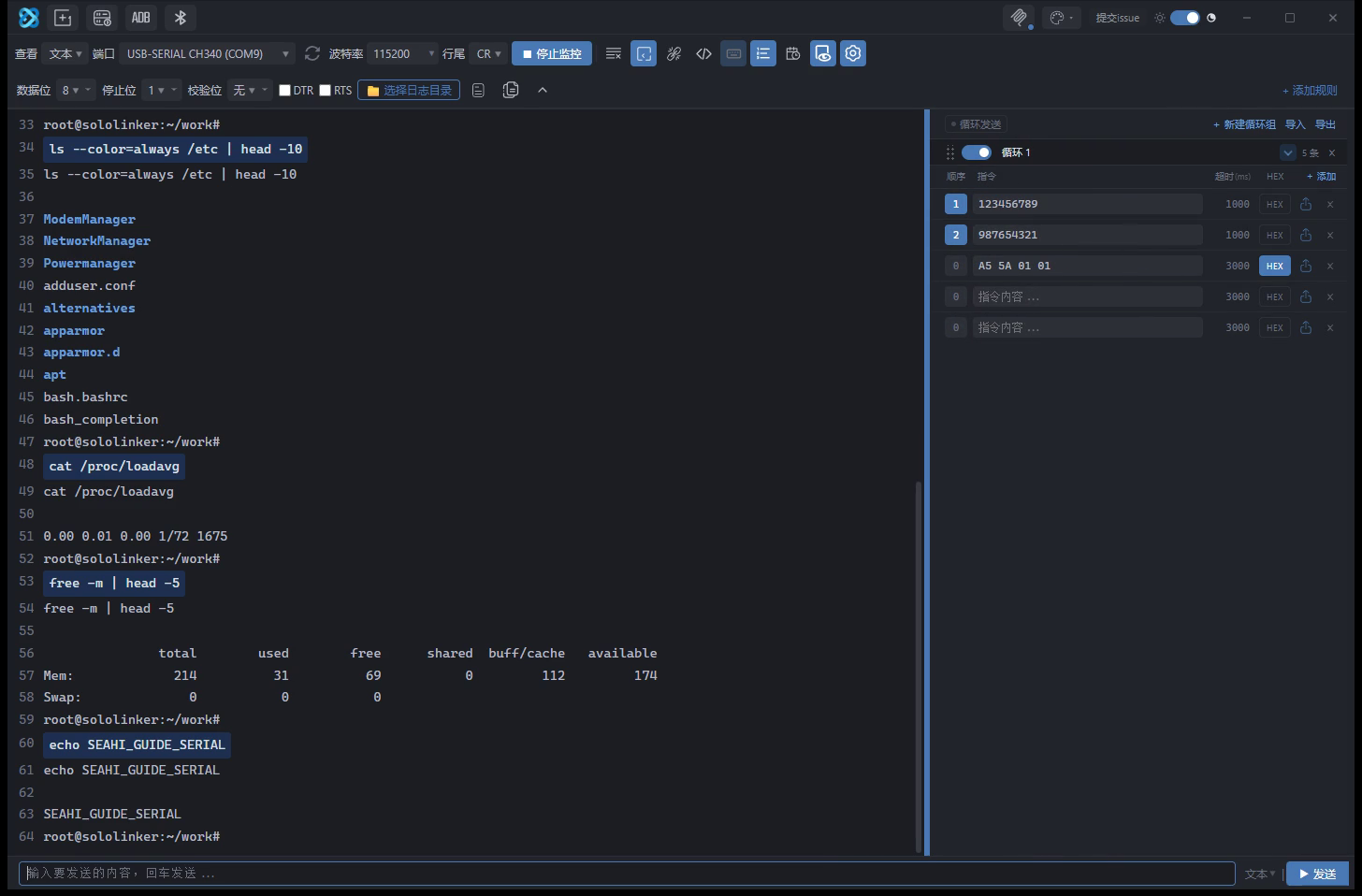Screen dimensions: 1362x896
Task: Collapse the 循环 1 group chevron
Action: 1288,152
